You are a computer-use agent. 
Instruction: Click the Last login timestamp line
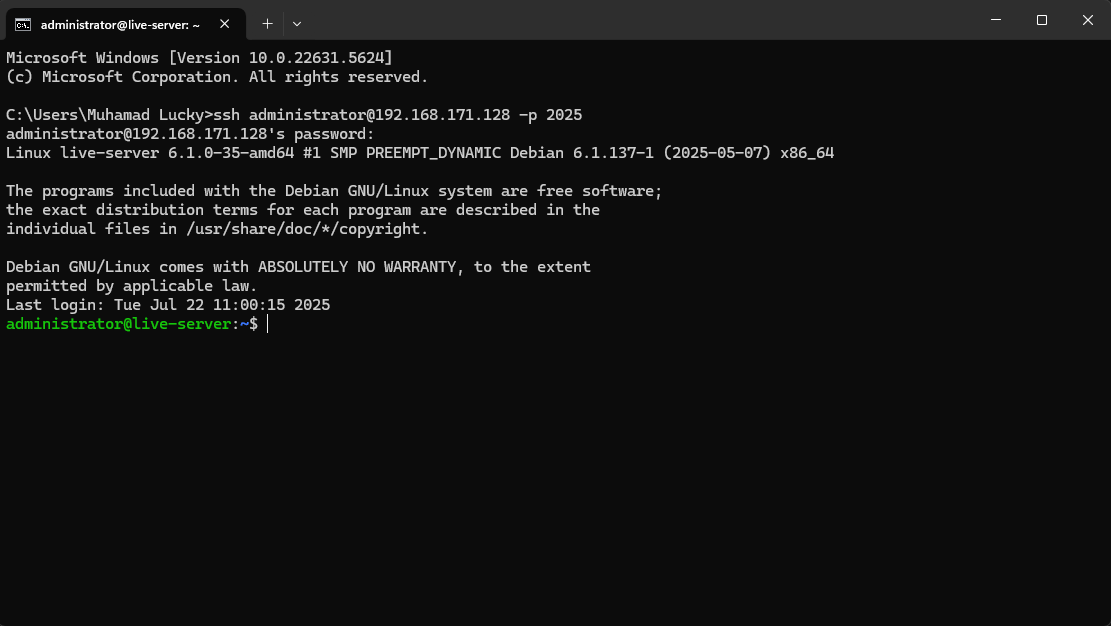168,305
